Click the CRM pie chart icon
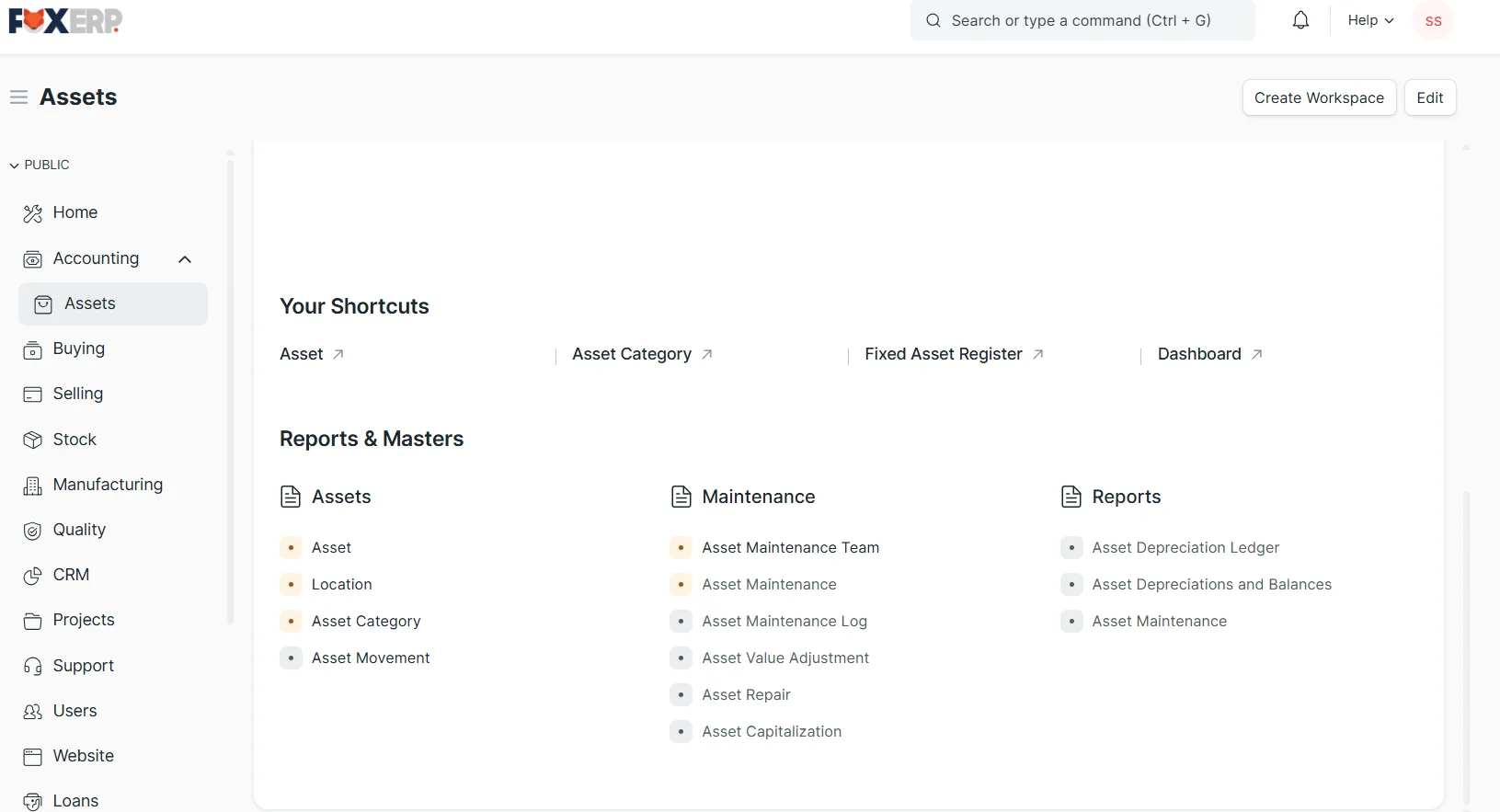The image size is (1500, 812). [33, 576]
